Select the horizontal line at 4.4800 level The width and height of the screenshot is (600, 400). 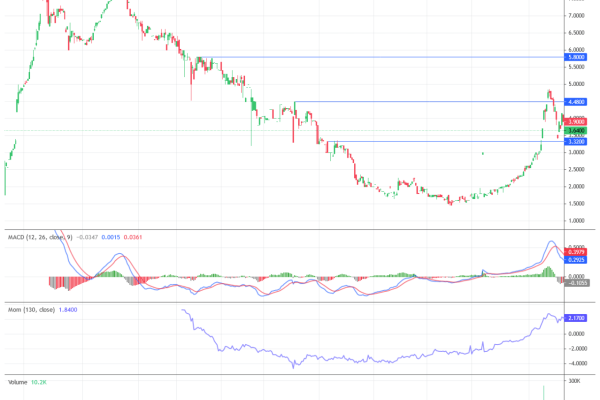pos(420,102)
